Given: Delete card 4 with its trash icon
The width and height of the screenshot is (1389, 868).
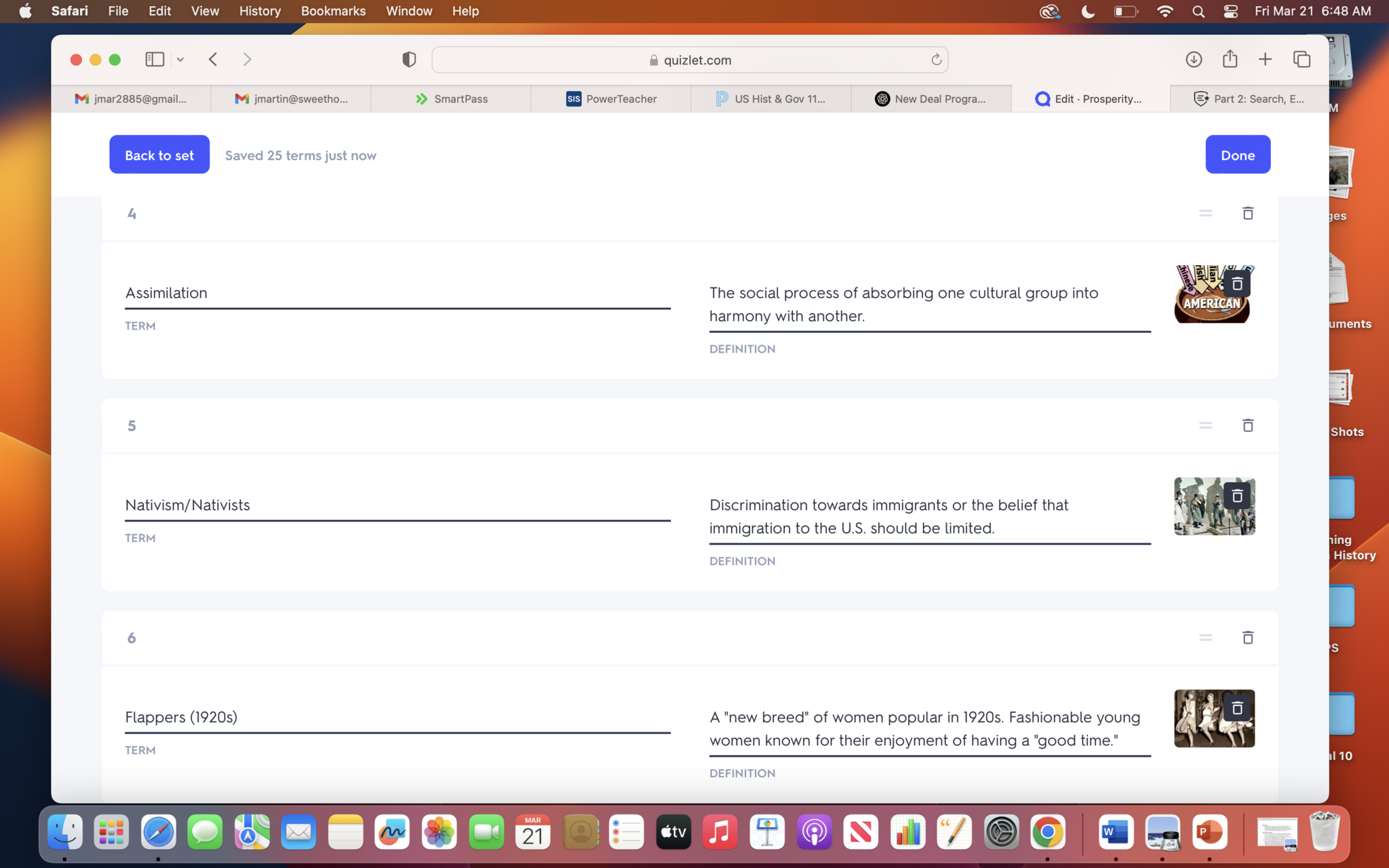Looking at the screenshot, I should pos(1247,213).
